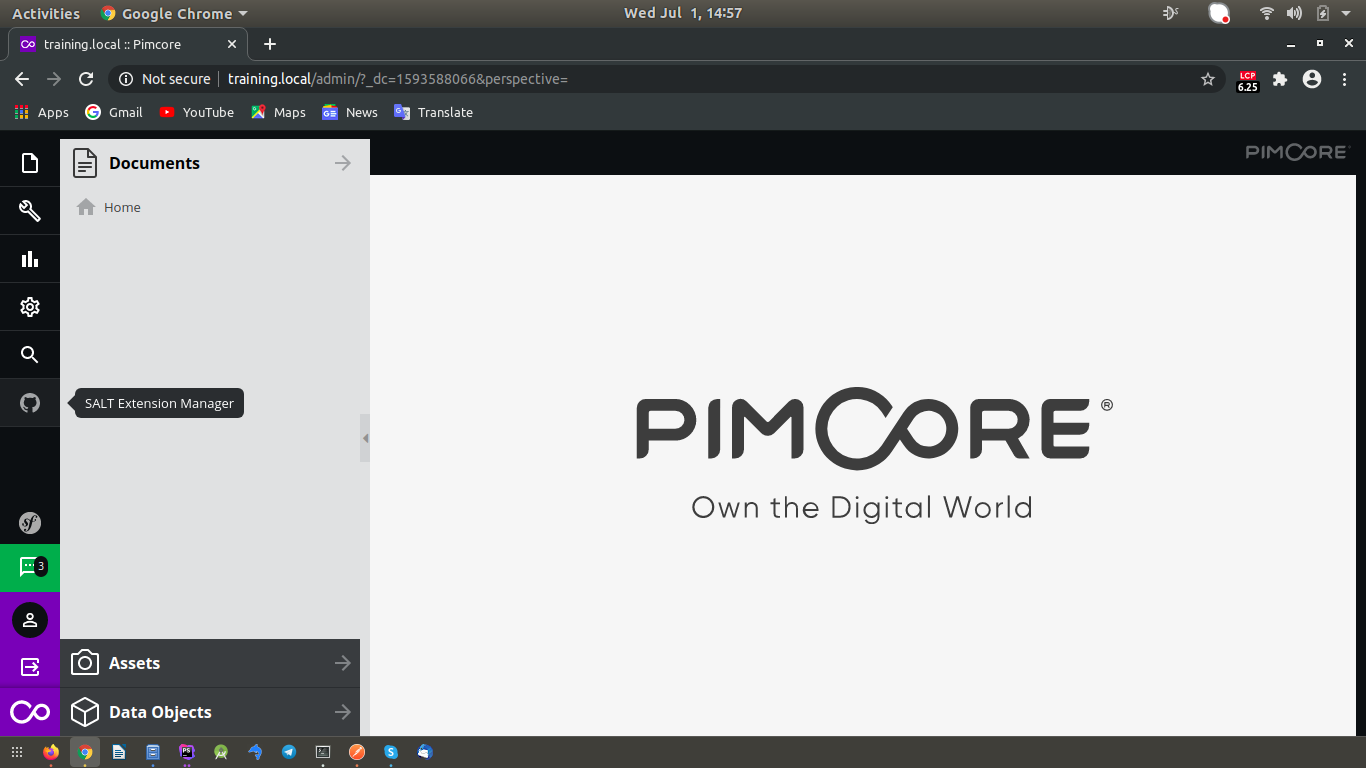Open the News bookmark
This screenshot has width=1366, height=768.
pyautogui.click(x=350, y=112)
